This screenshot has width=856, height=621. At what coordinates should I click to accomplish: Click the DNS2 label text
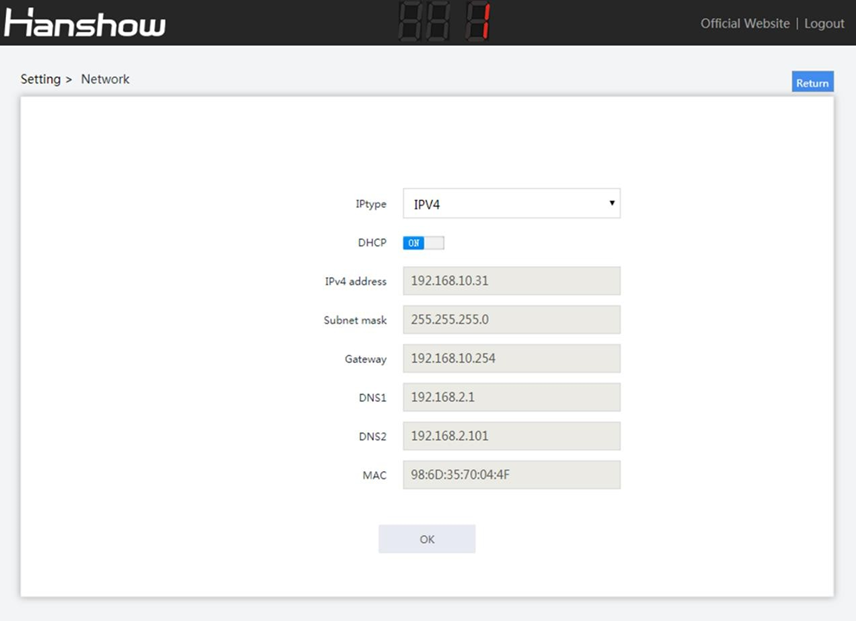click(x=372, y=437)
